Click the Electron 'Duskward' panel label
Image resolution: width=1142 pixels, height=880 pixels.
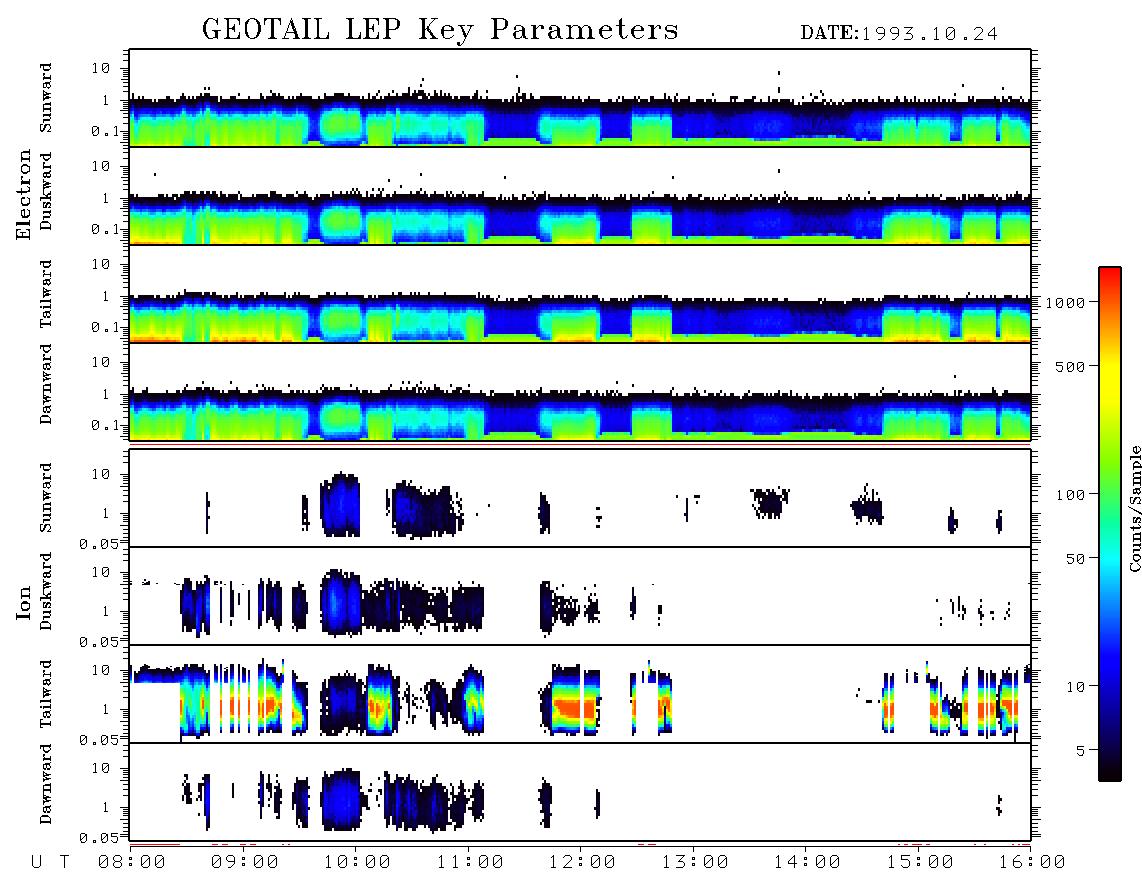point(46,191)
